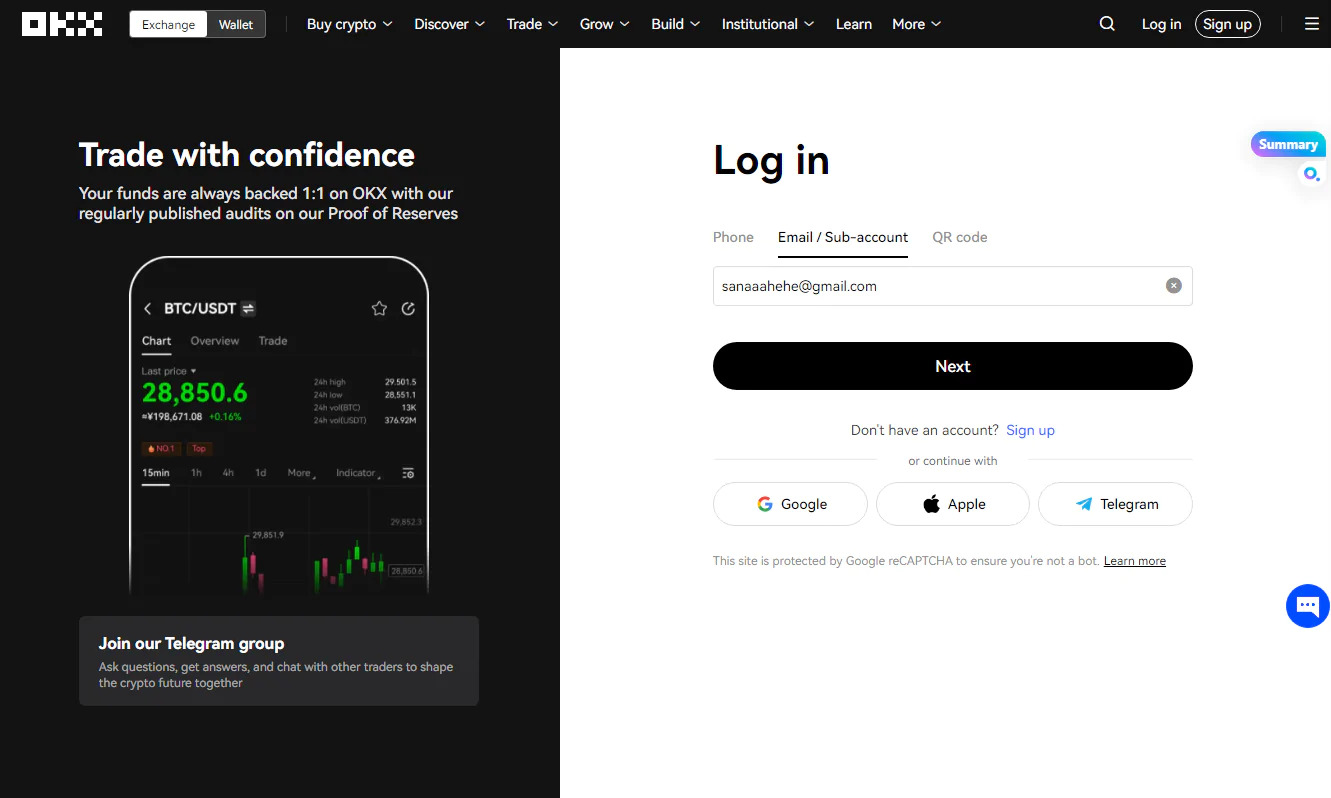Continue with Telegram

[x=1115, y=504]
